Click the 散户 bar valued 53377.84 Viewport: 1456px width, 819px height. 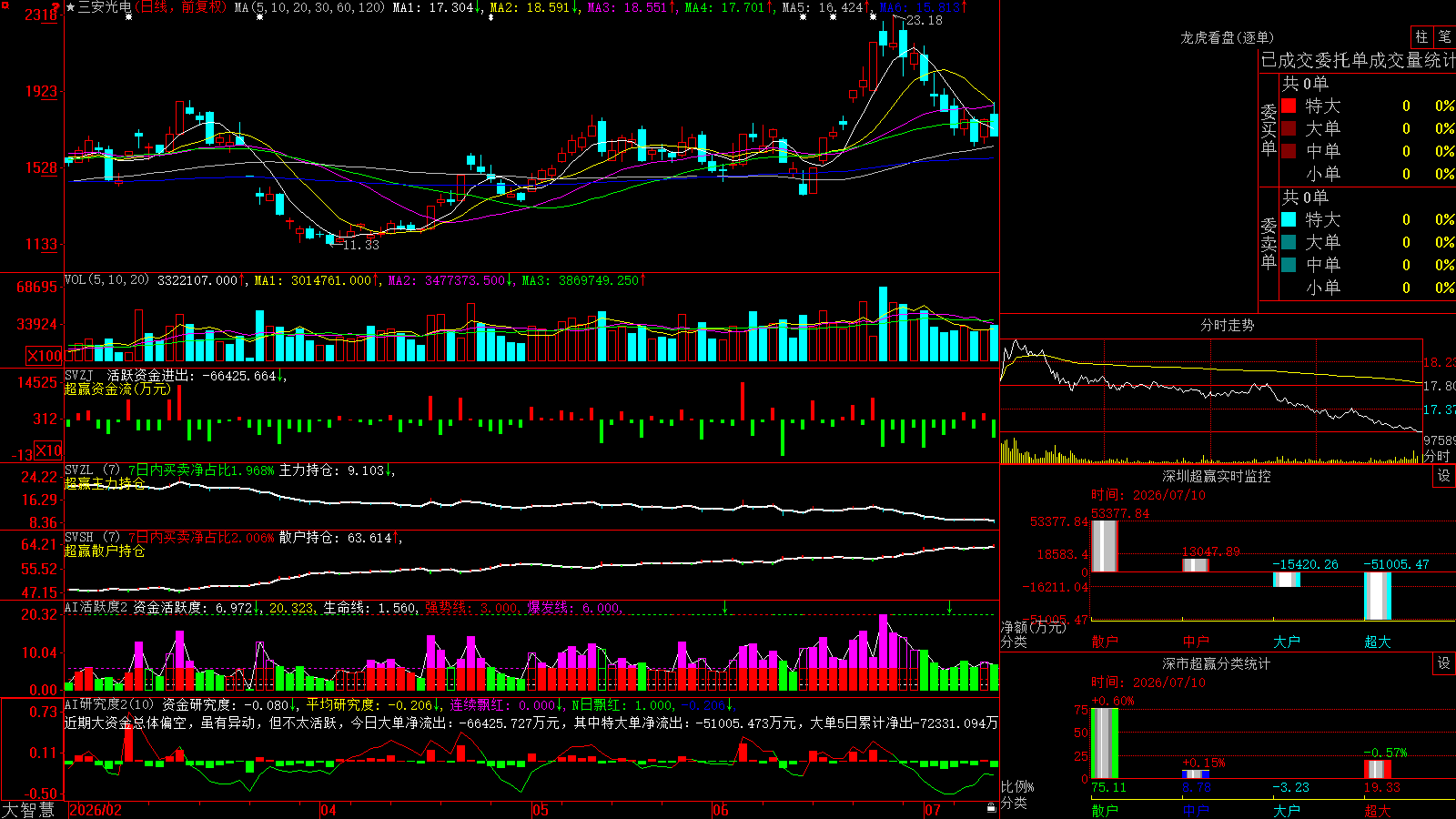coord(1105,546)
